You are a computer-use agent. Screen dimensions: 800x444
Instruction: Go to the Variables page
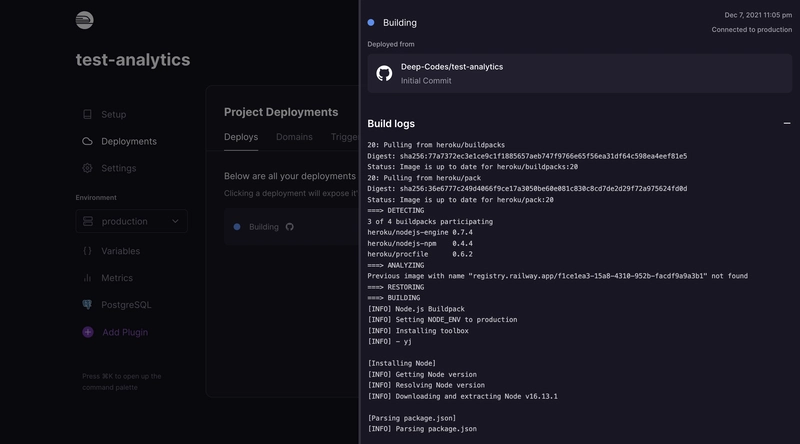pyautogui.click(x=120, y=251)
